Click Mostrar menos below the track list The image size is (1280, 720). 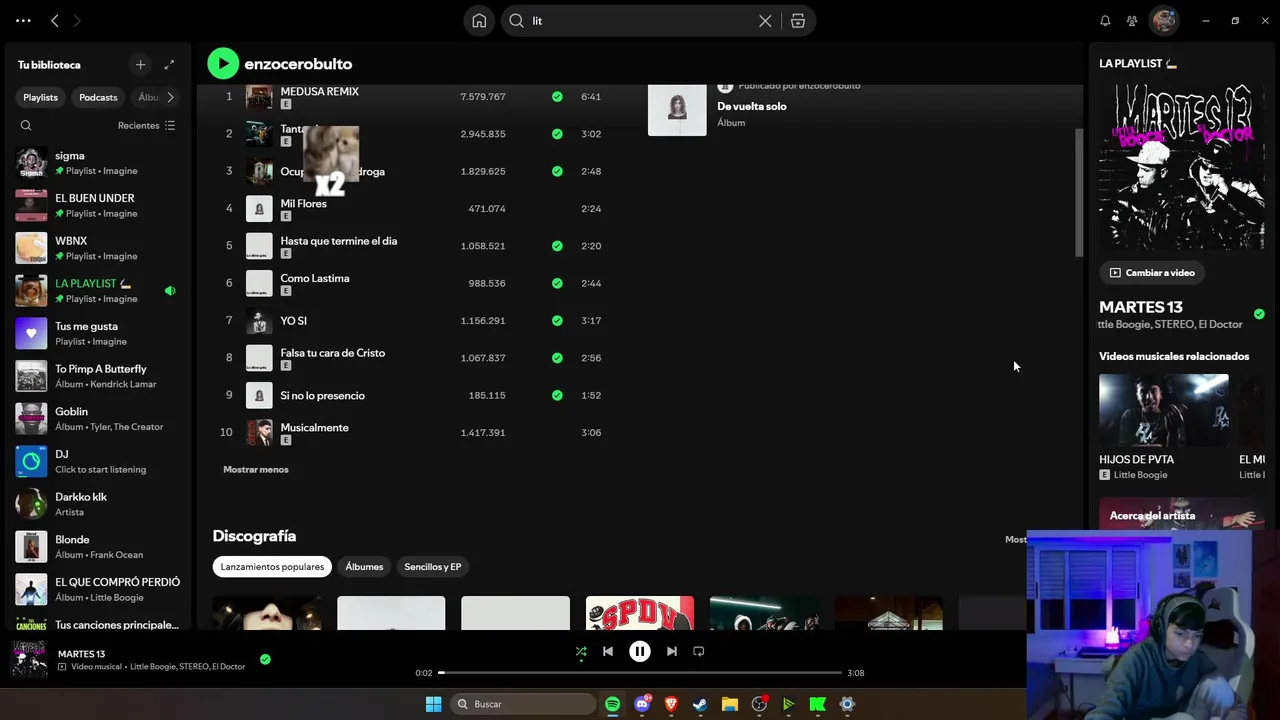pyautogui.click(x=256, y=470)
